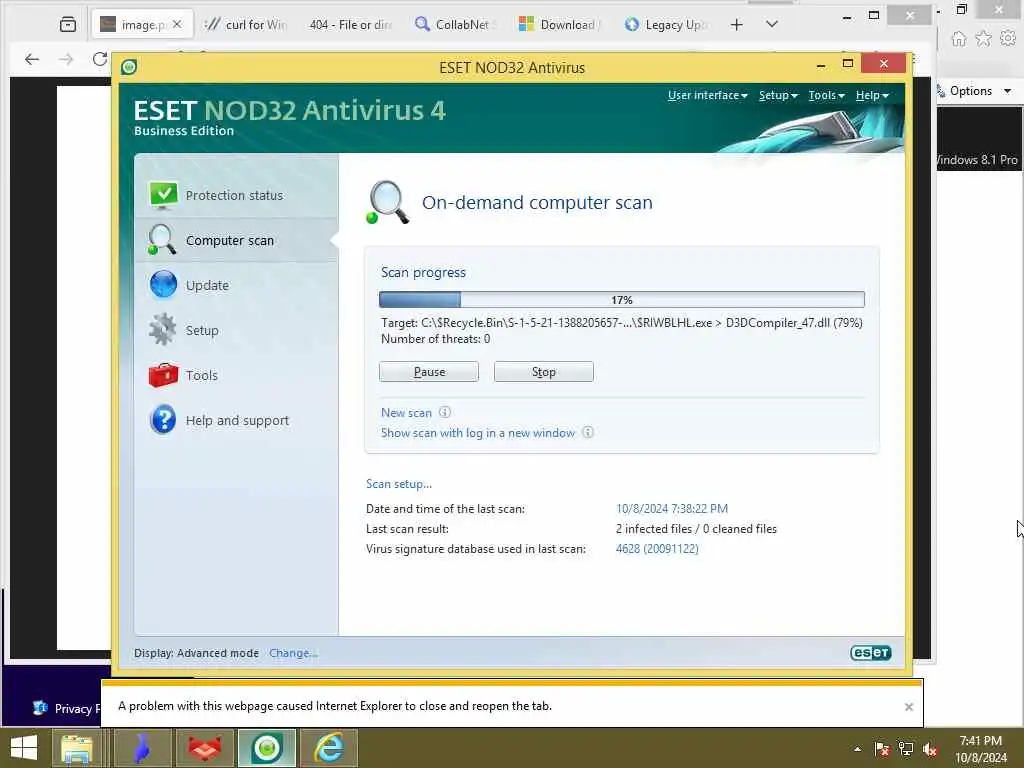Click the New scan link
The image size is (1024, 768).
(x=406, y=413)
